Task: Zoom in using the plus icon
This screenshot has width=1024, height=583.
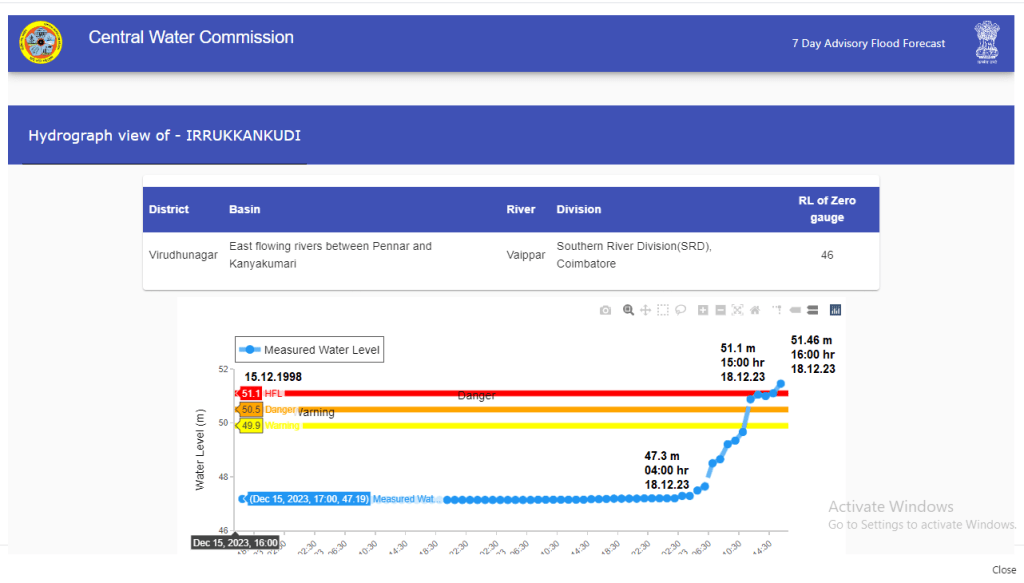Action: (703, 310)
